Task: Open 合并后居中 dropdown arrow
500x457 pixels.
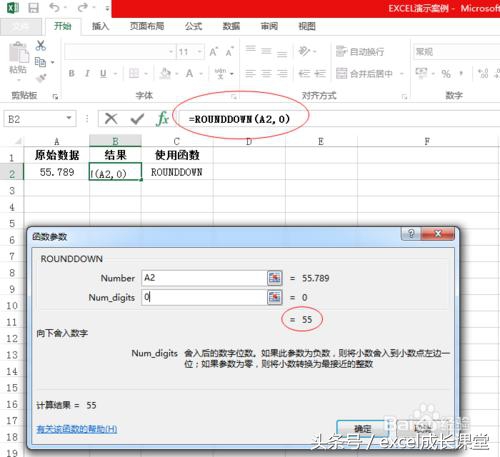Action: point(402,73)
